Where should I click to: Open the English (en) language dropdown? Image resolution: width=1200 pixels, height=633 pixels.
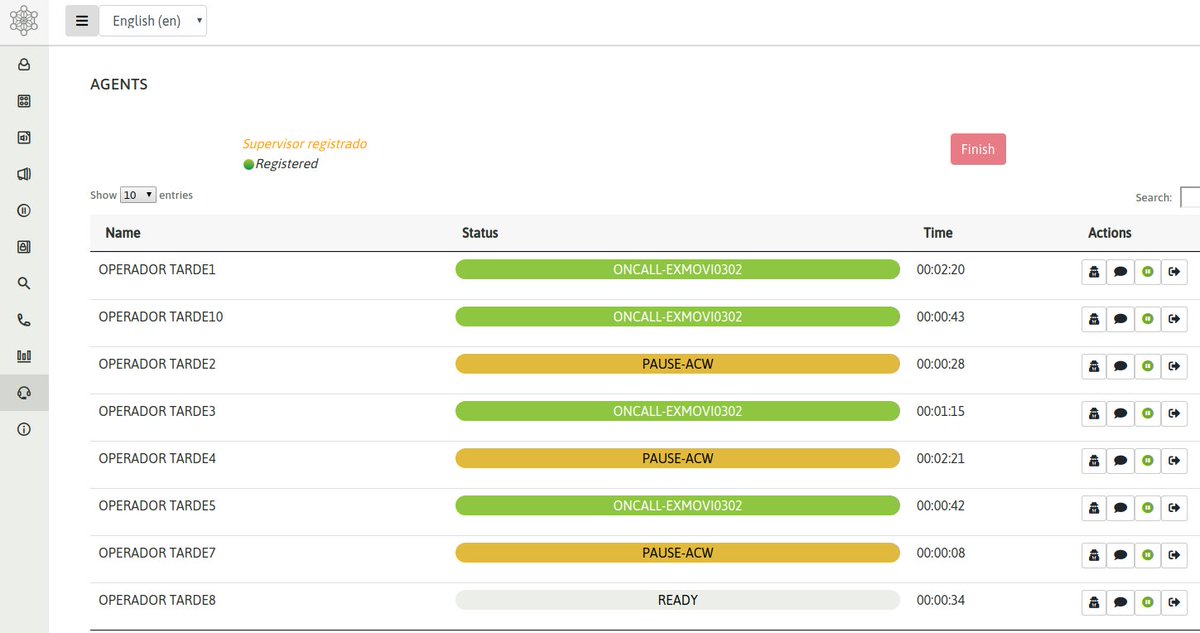pyautogui.click(x=153, y=21)
